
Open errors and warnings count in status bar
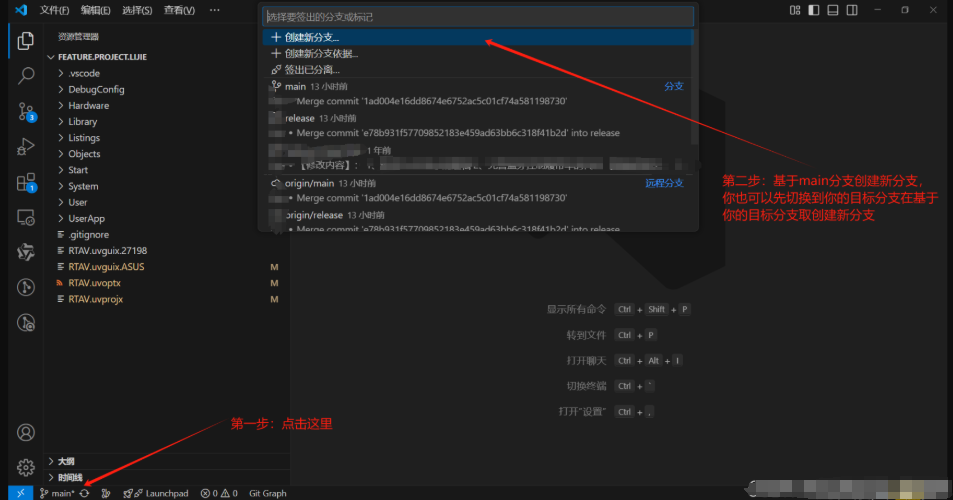pyautogui.click(x=219, y=493)
